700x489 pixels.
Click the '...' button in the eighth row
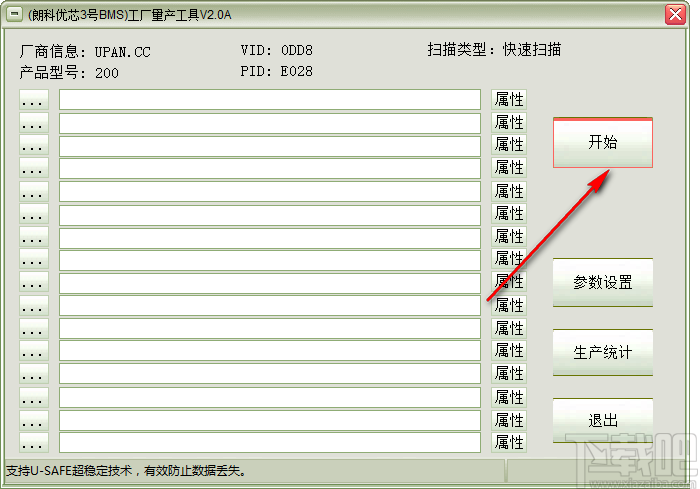point(34,260)
